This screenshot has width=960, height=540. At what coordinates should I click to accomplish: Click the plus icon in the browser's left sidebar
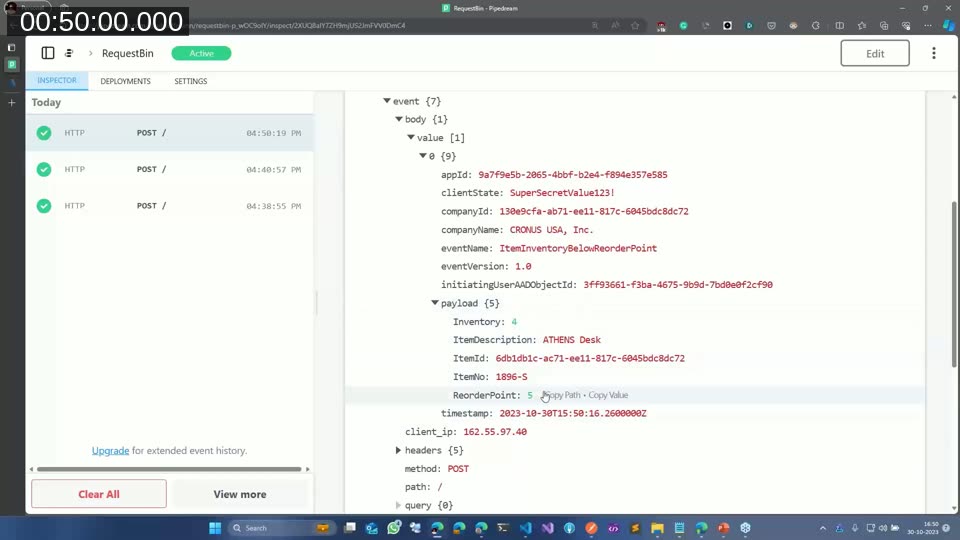tap(12, 103)
